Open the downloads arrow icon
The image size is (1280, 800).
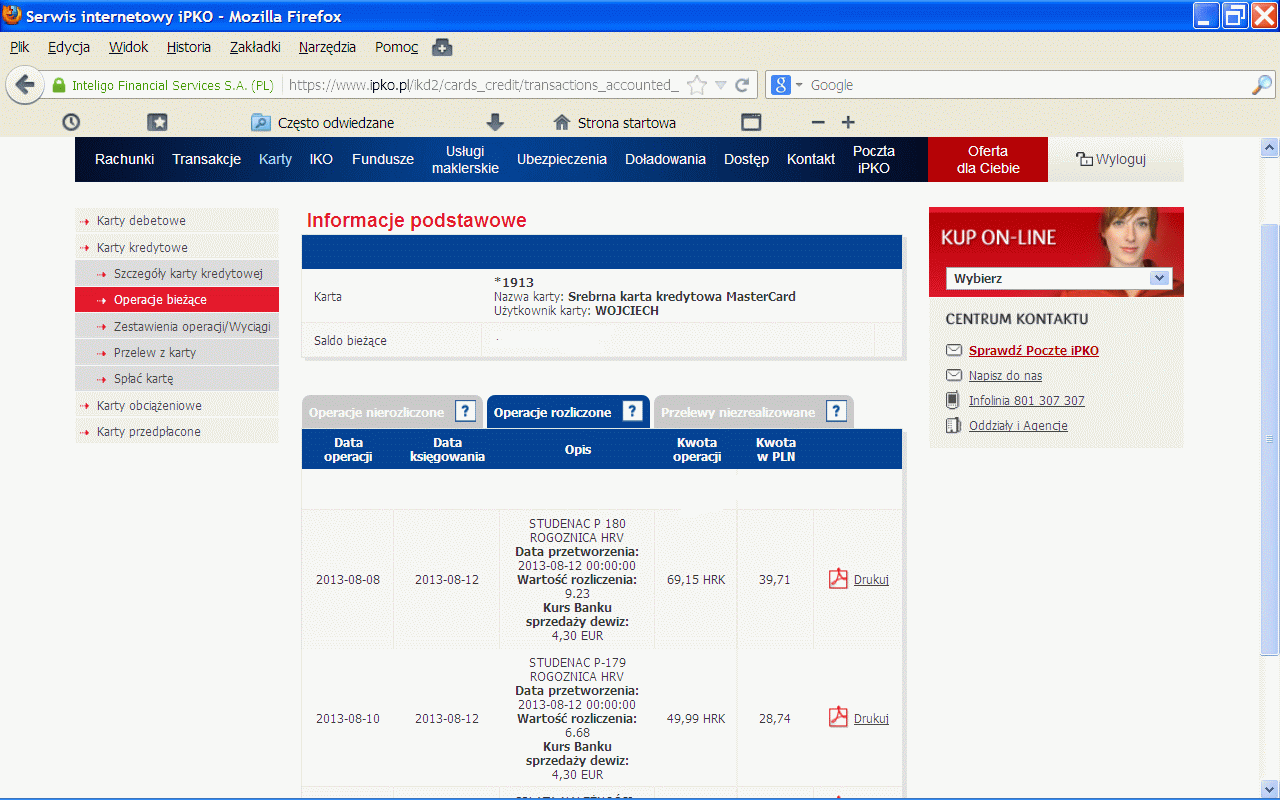[x=495, y=122]
